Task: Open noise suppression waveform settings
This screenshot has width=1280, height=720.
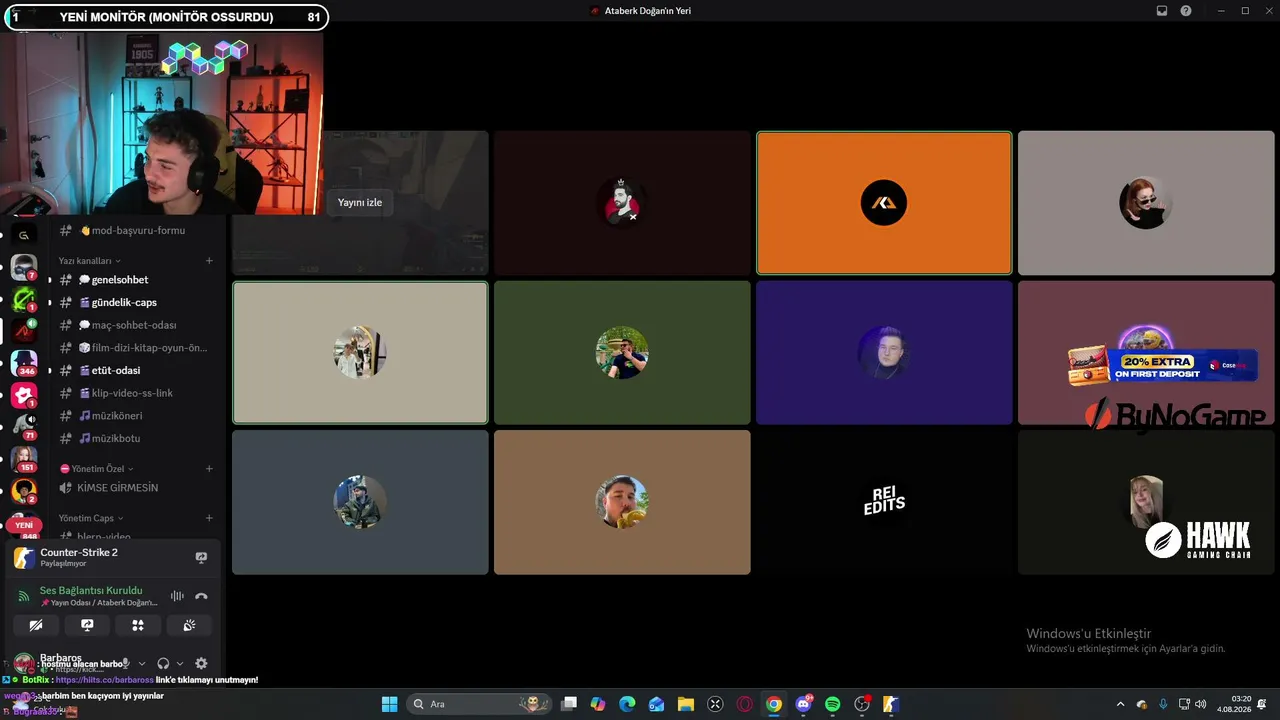Action: pos(177,596)
